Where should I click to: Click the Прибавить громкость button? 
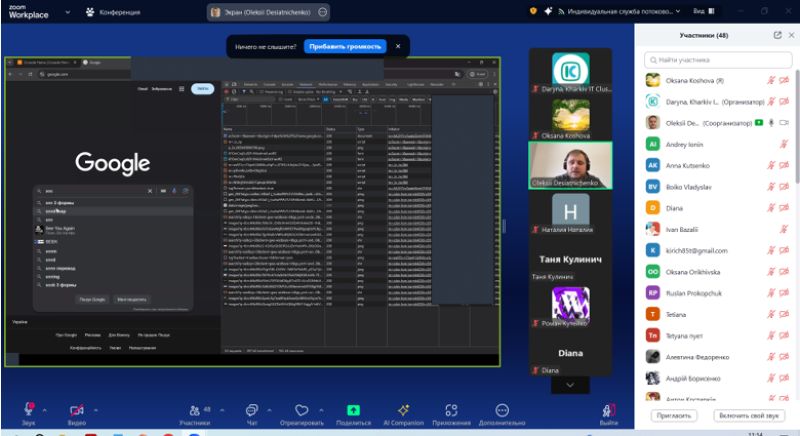(343, 46)
